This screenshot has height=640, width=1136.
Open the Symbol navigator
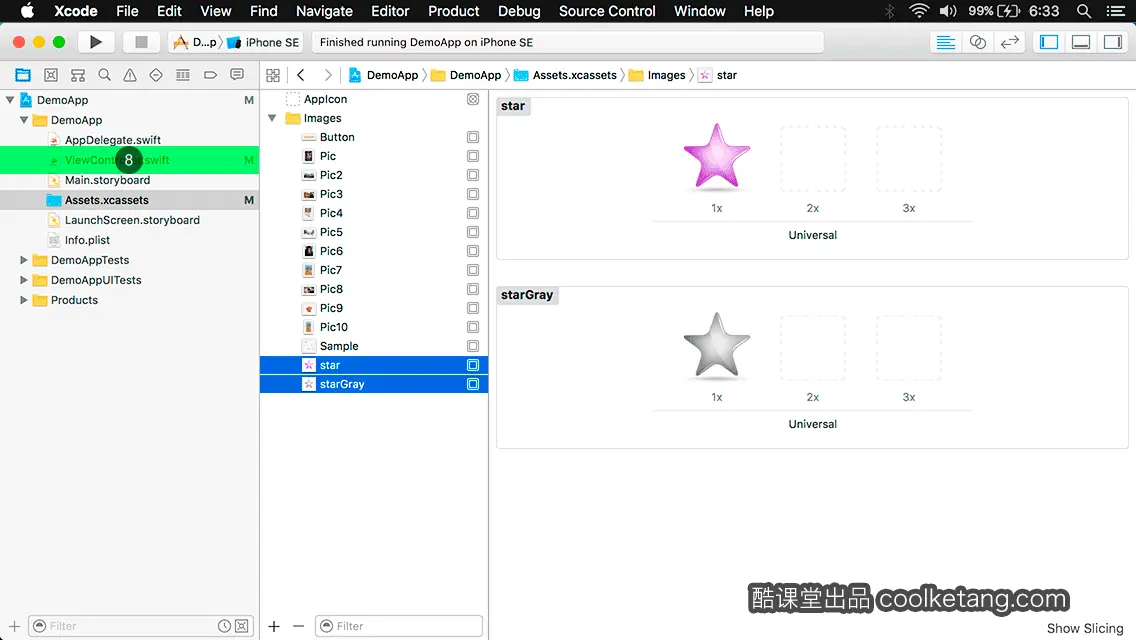point(78,75)
